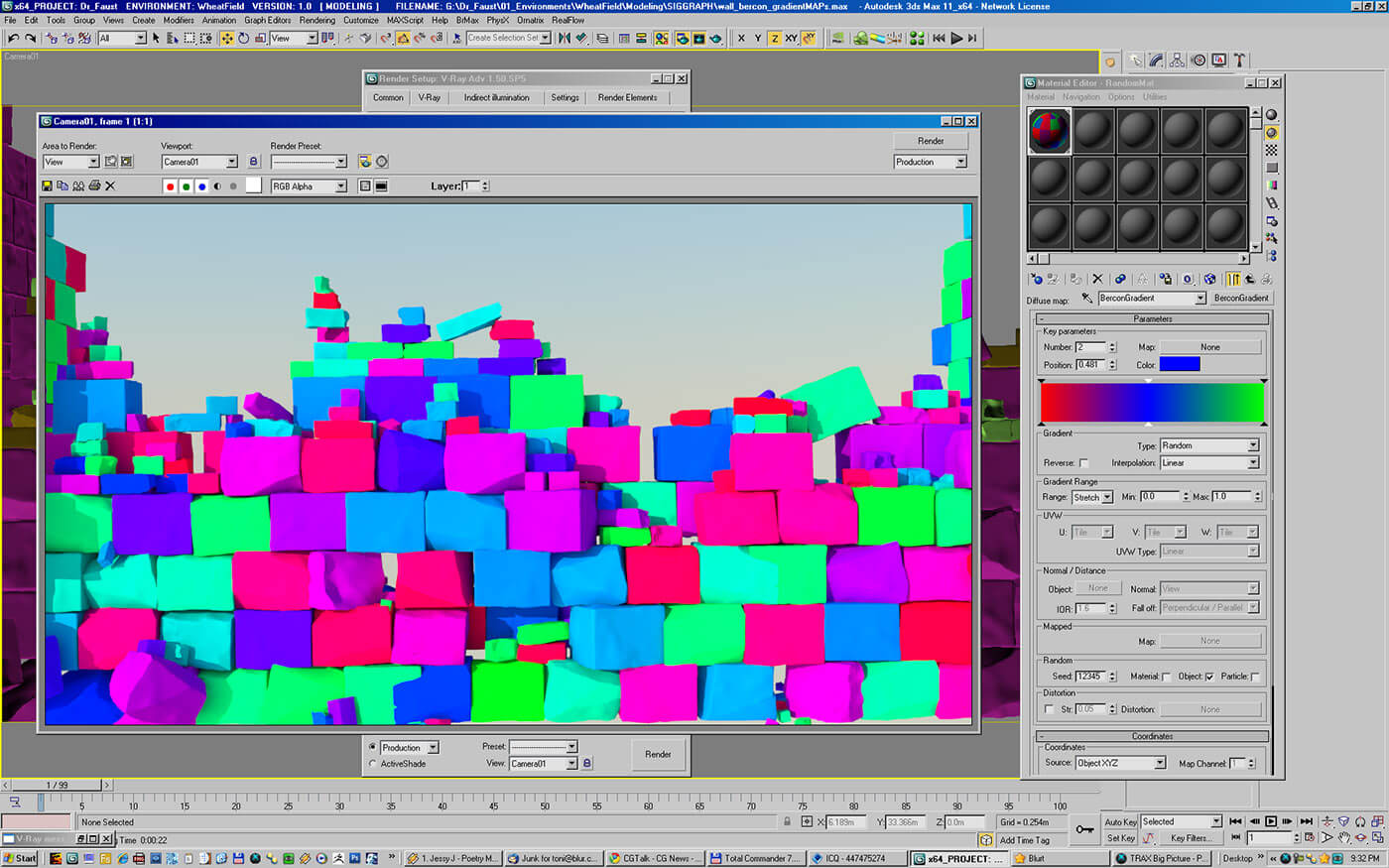Click Render in the frame window

(931, 141)
